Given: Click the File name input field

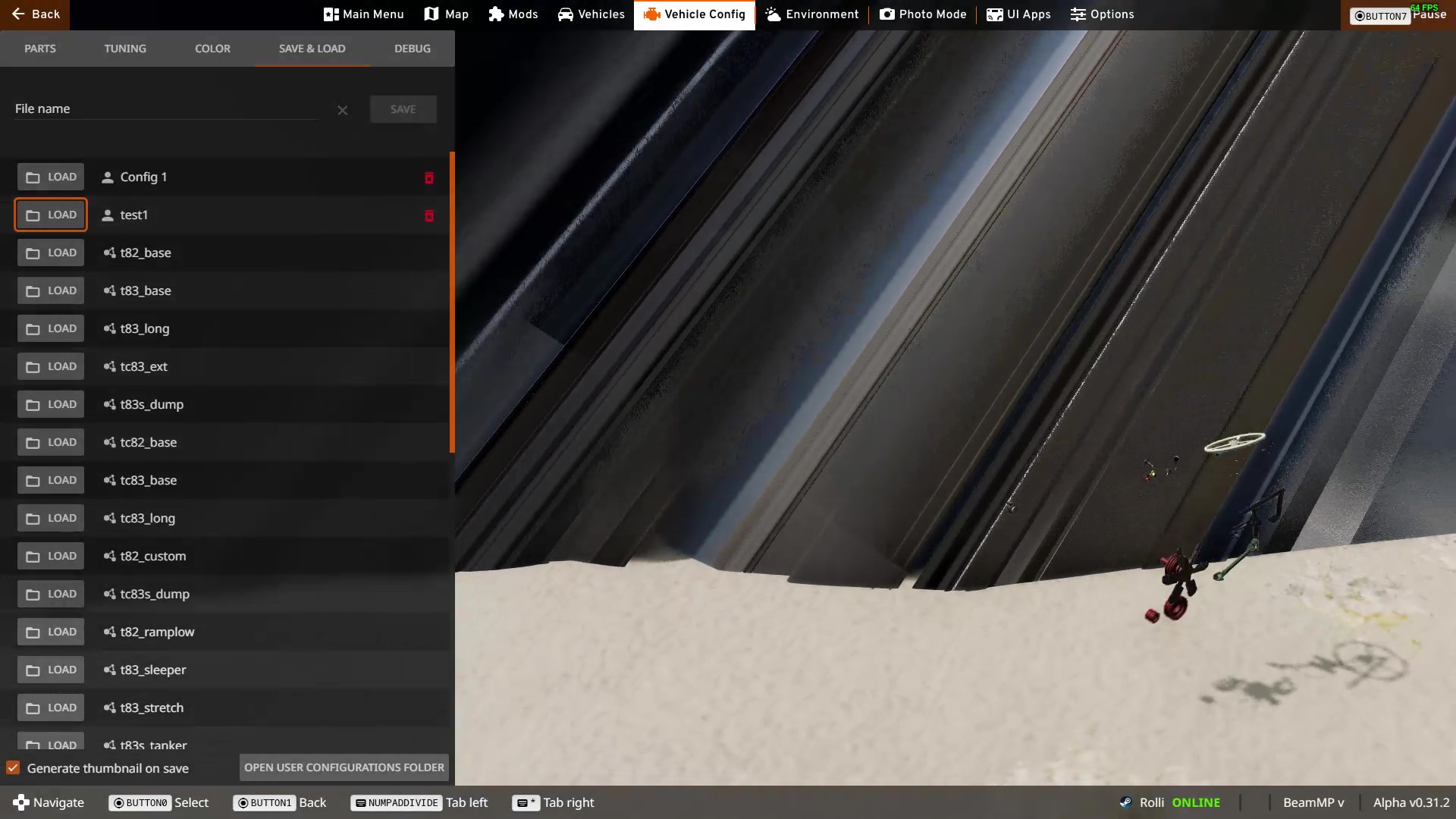Looking at the screenshot, I should coord(165,109).
